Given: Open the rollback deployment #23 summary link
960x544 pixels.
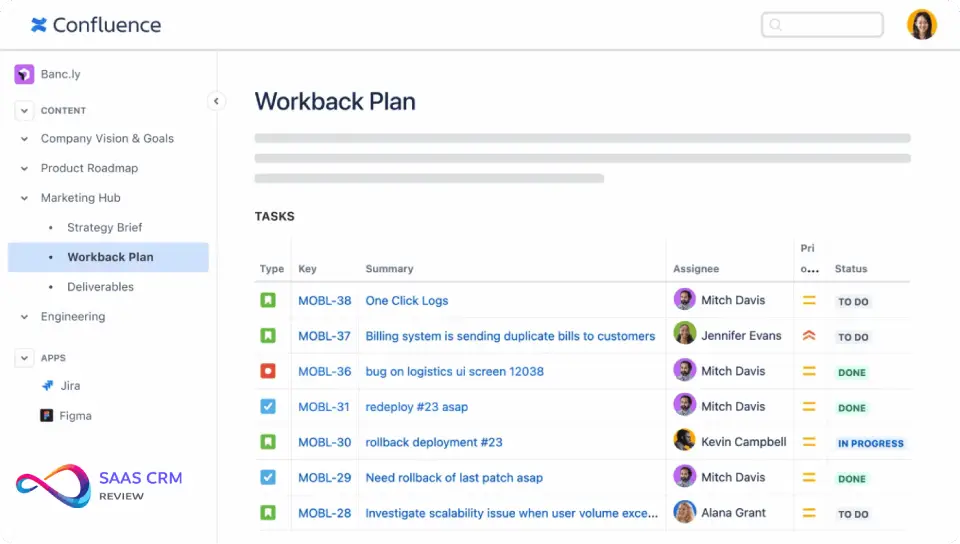Looking at the screenshot, I should pyautogui.click(x=433, y=442).
